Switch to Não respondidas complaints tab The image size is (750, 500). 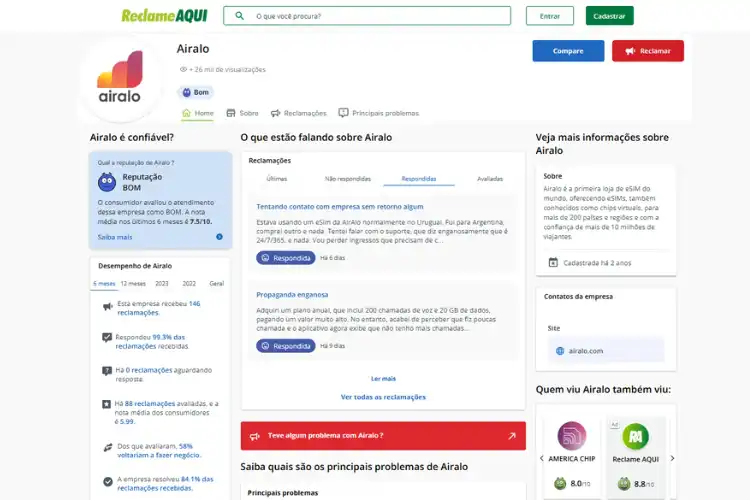click(348, 179)
